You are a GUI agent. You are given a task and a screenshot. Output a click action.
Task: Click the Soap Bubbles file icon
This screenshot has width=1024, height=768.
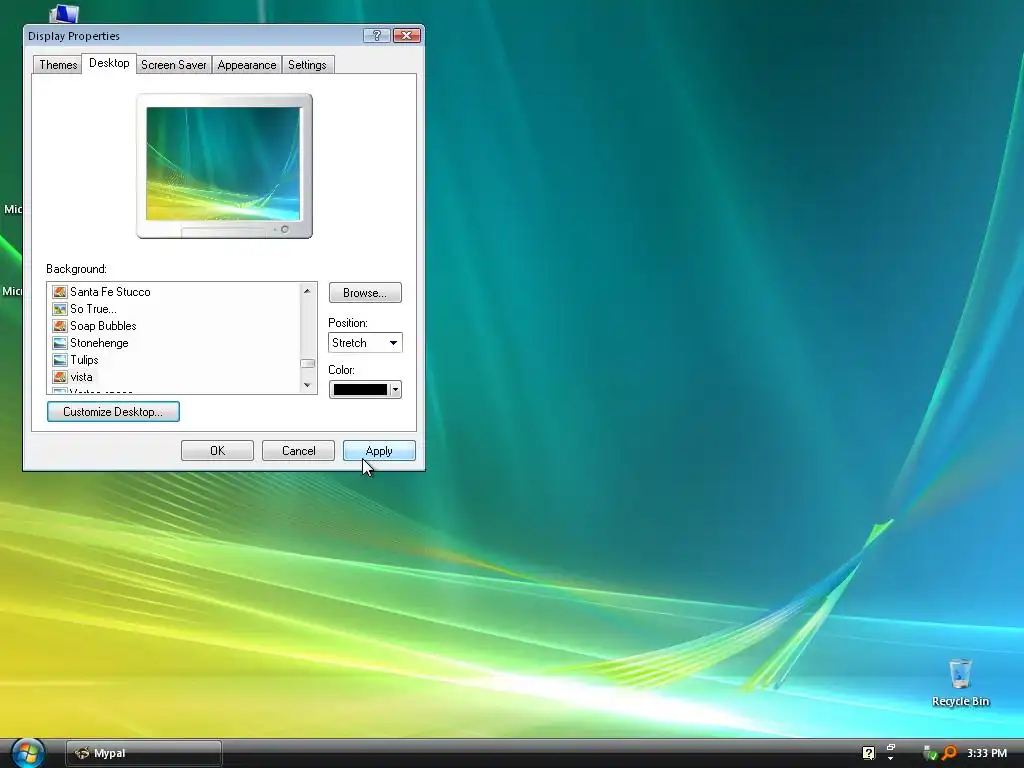click(x=59, y=326)
